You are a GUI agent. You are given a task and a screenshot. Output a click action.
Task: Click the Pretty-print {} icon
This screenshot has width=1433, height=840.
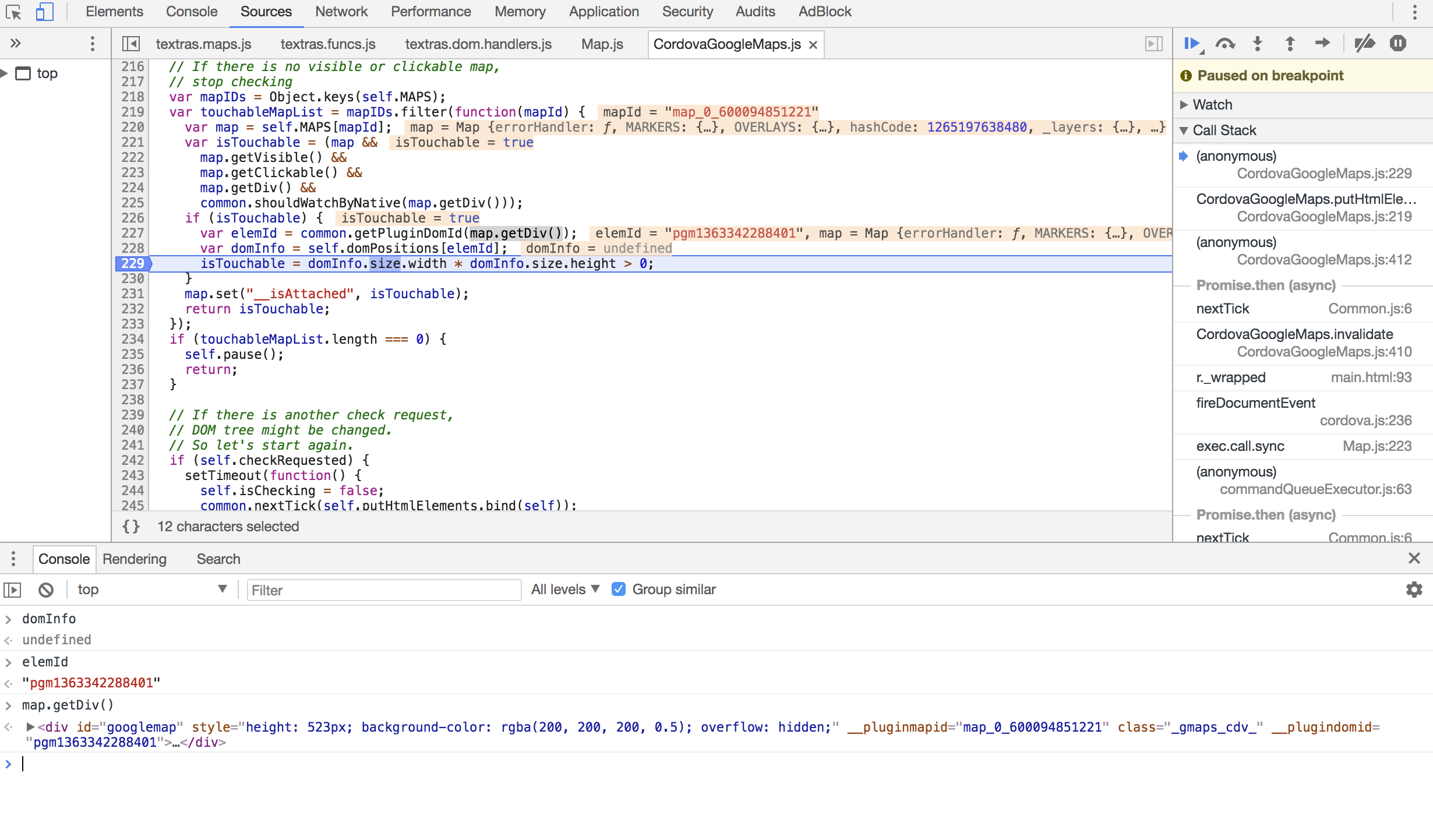pyautogui.click(x=131, y=526)
